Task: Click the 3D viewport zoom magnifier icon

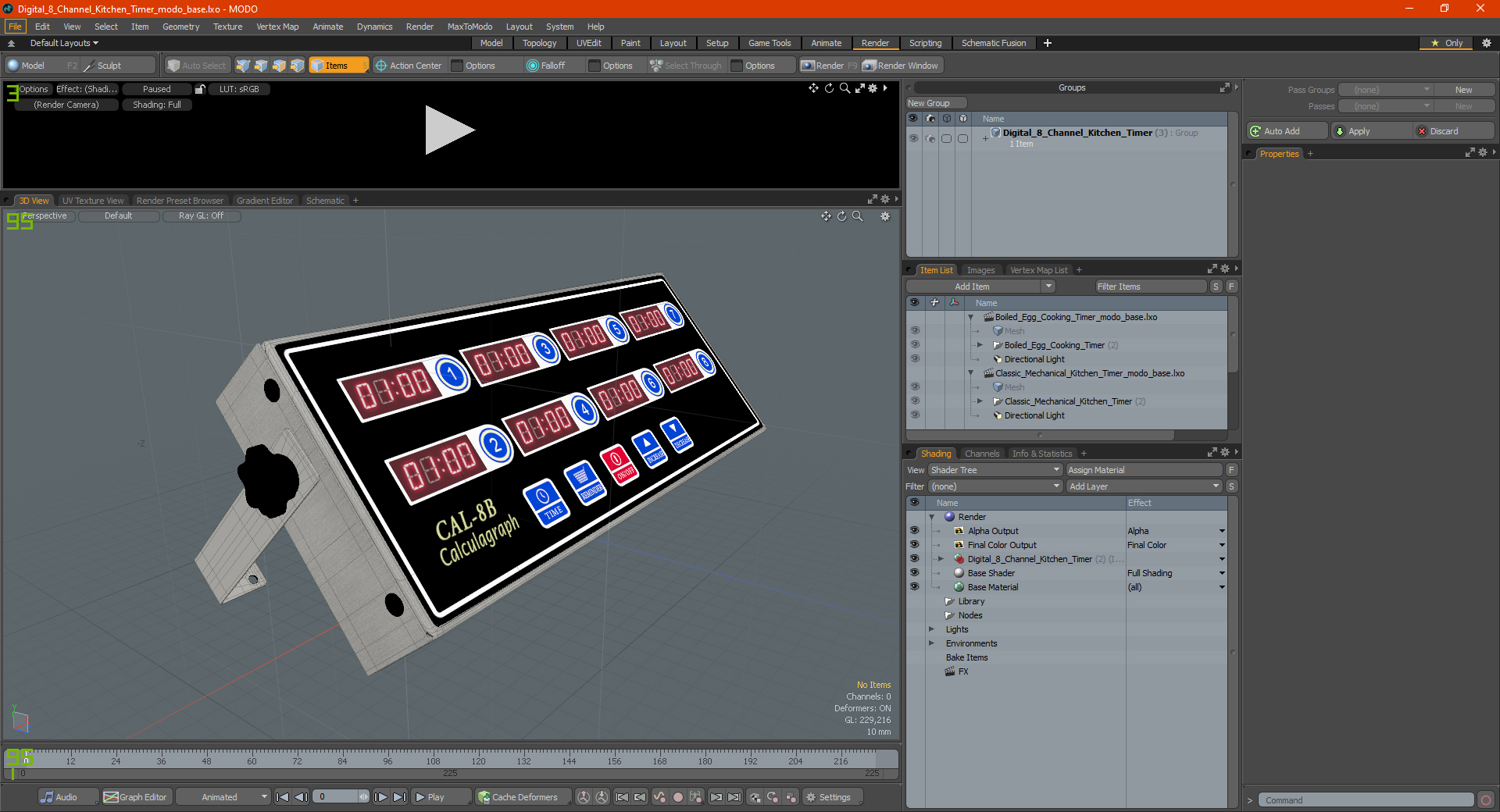Action: [858, 216]
